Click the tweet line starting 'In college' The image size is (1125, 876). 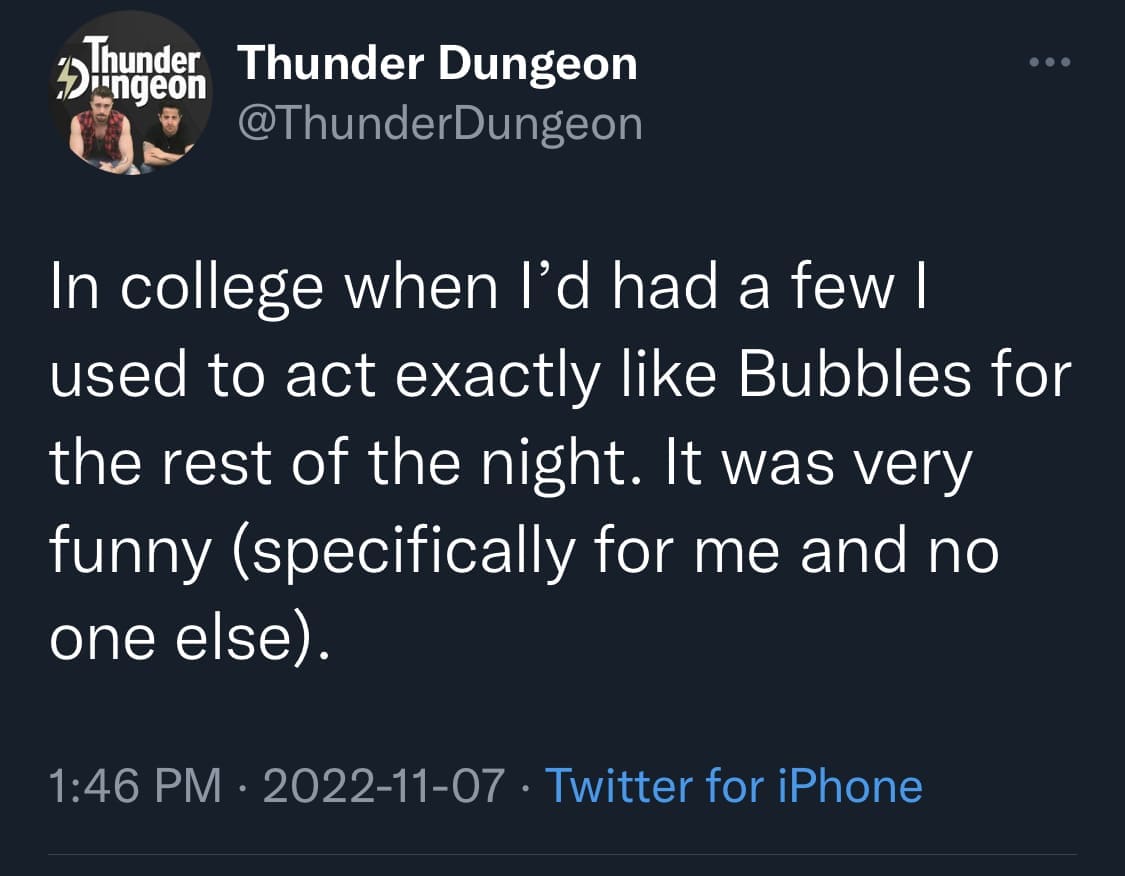pyautogui.click(x=490, y=286)
